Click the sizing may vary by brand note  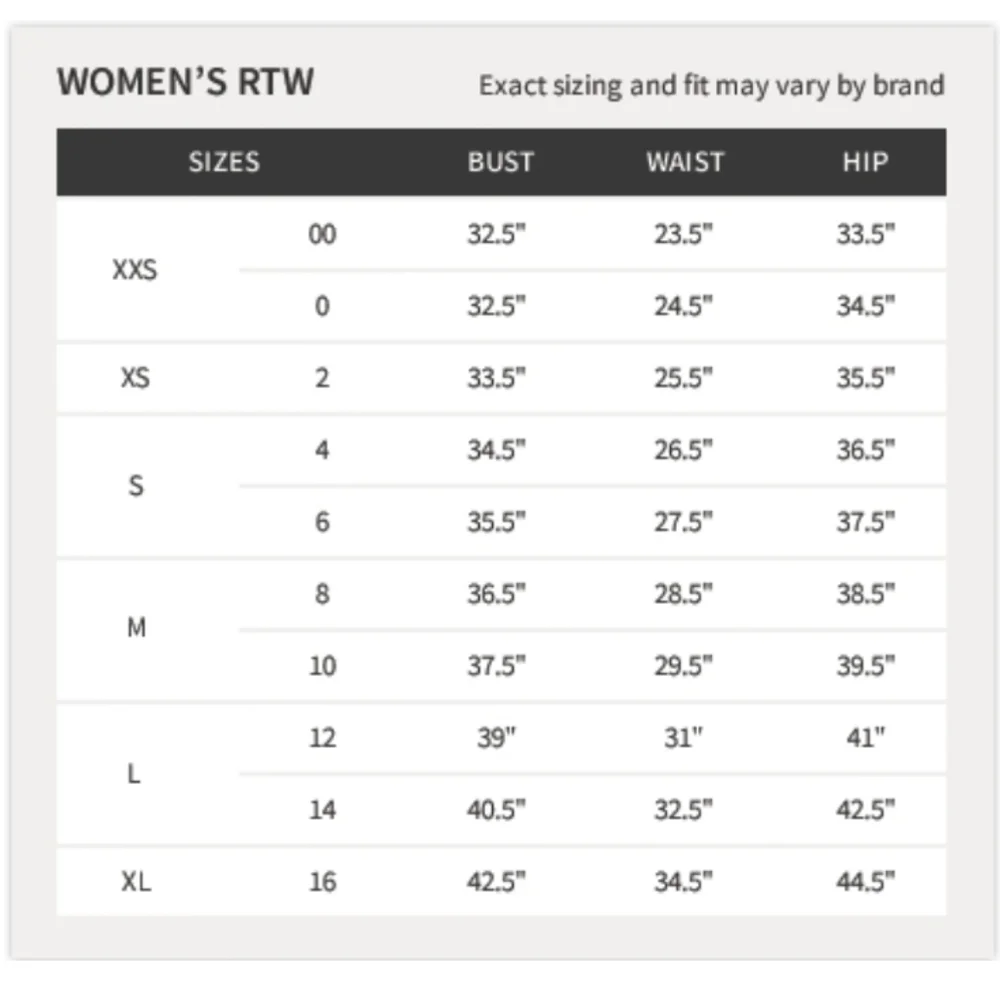point(711,85)
